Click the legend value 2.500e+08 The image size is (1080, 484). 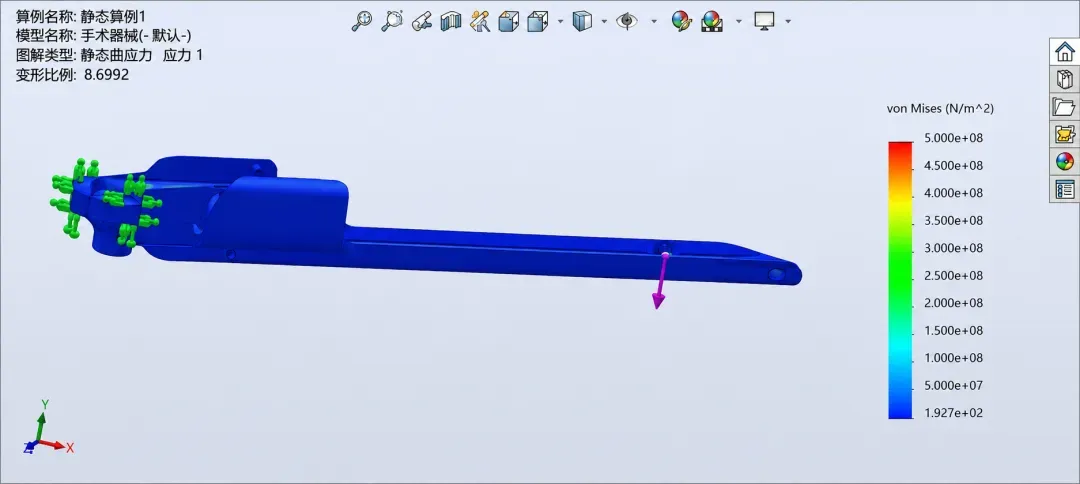tap(953, 275)
